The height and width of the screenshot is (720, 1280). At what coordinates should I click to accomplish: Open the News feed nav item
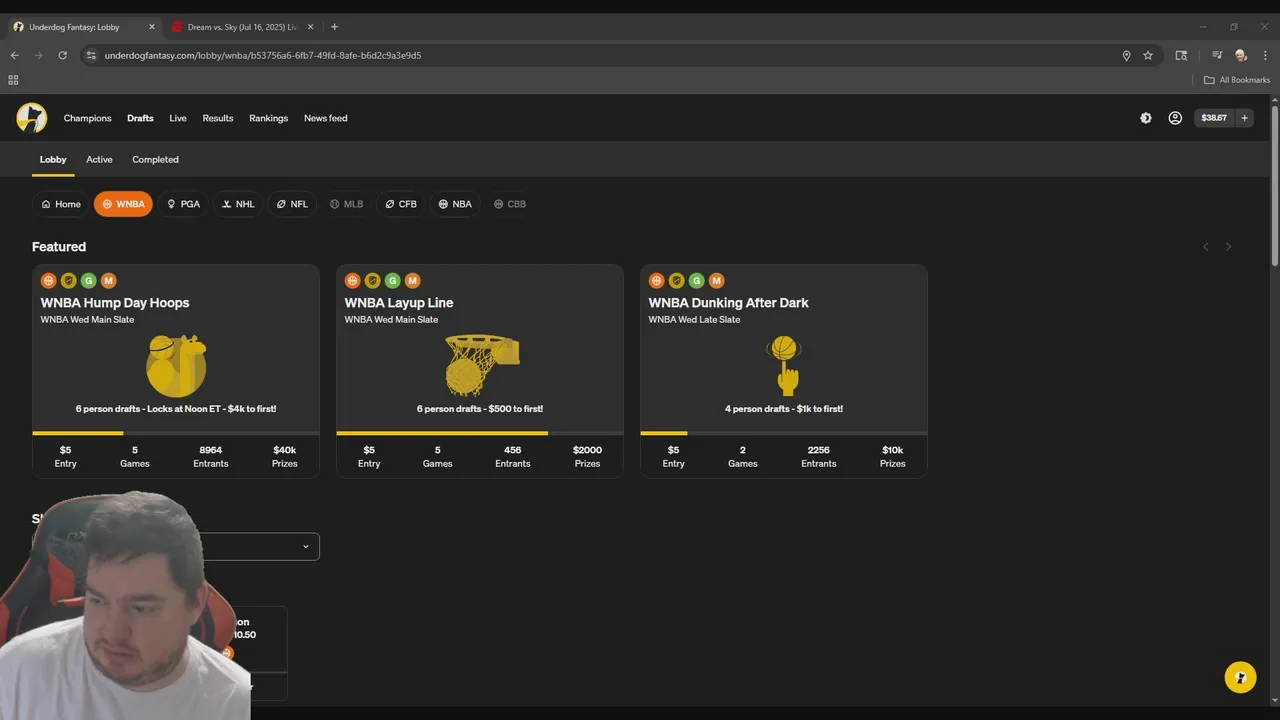(x=326, y=118)
